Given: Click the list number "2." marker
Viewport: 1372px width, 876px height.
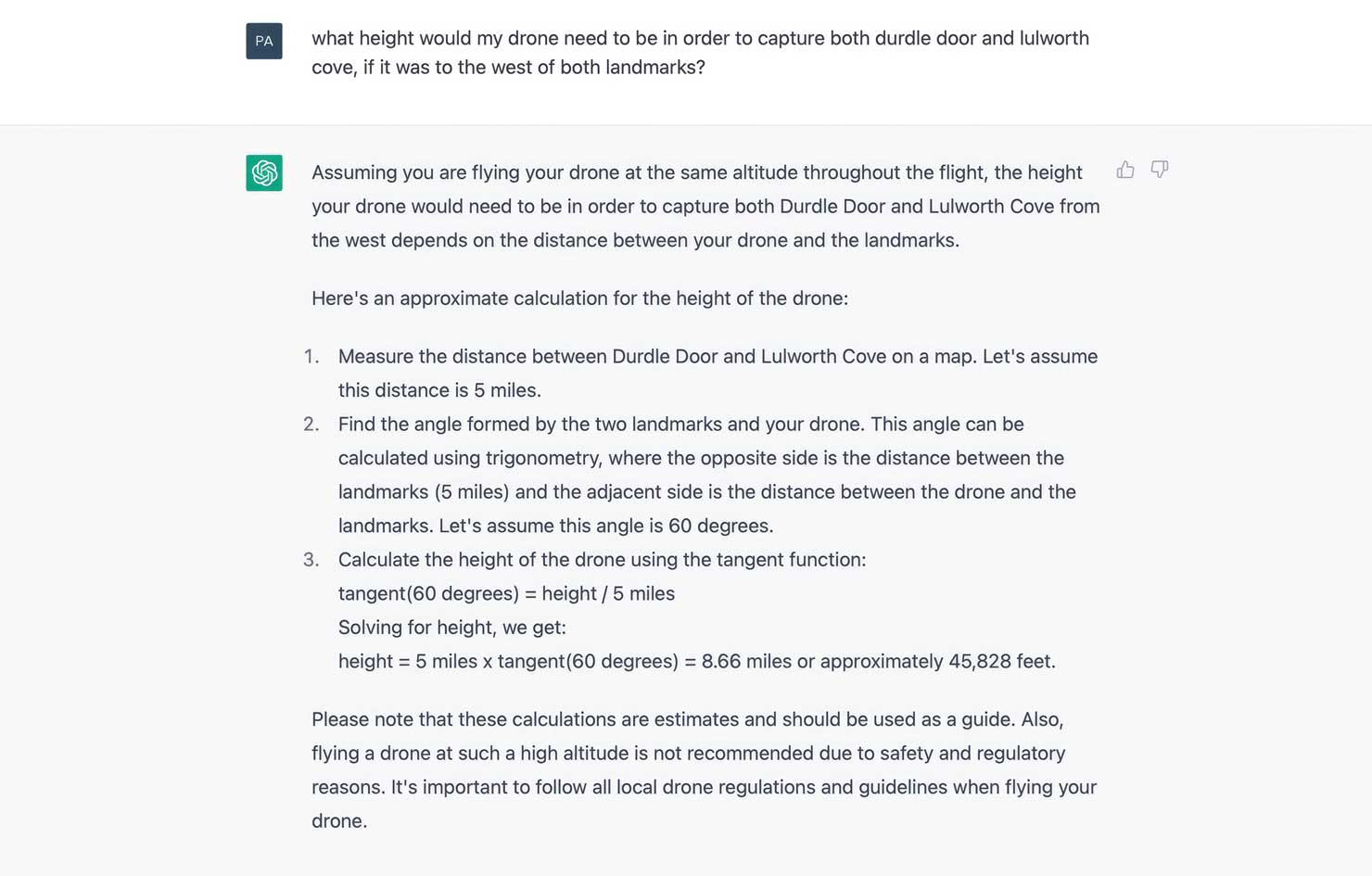Looking at the screenshot, I should coord(311,425).
